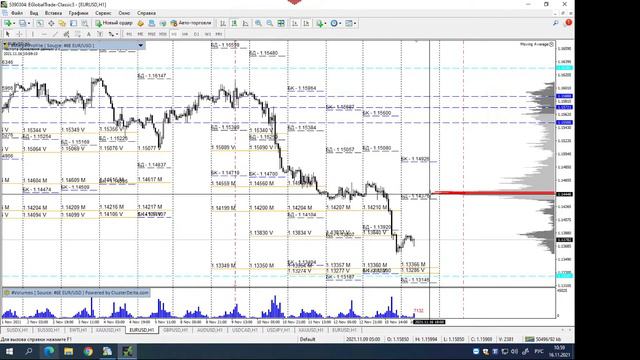Click the Новый ордер button
Image resolution: width=640 pixels, height=360 pixels.
point(114,23)
